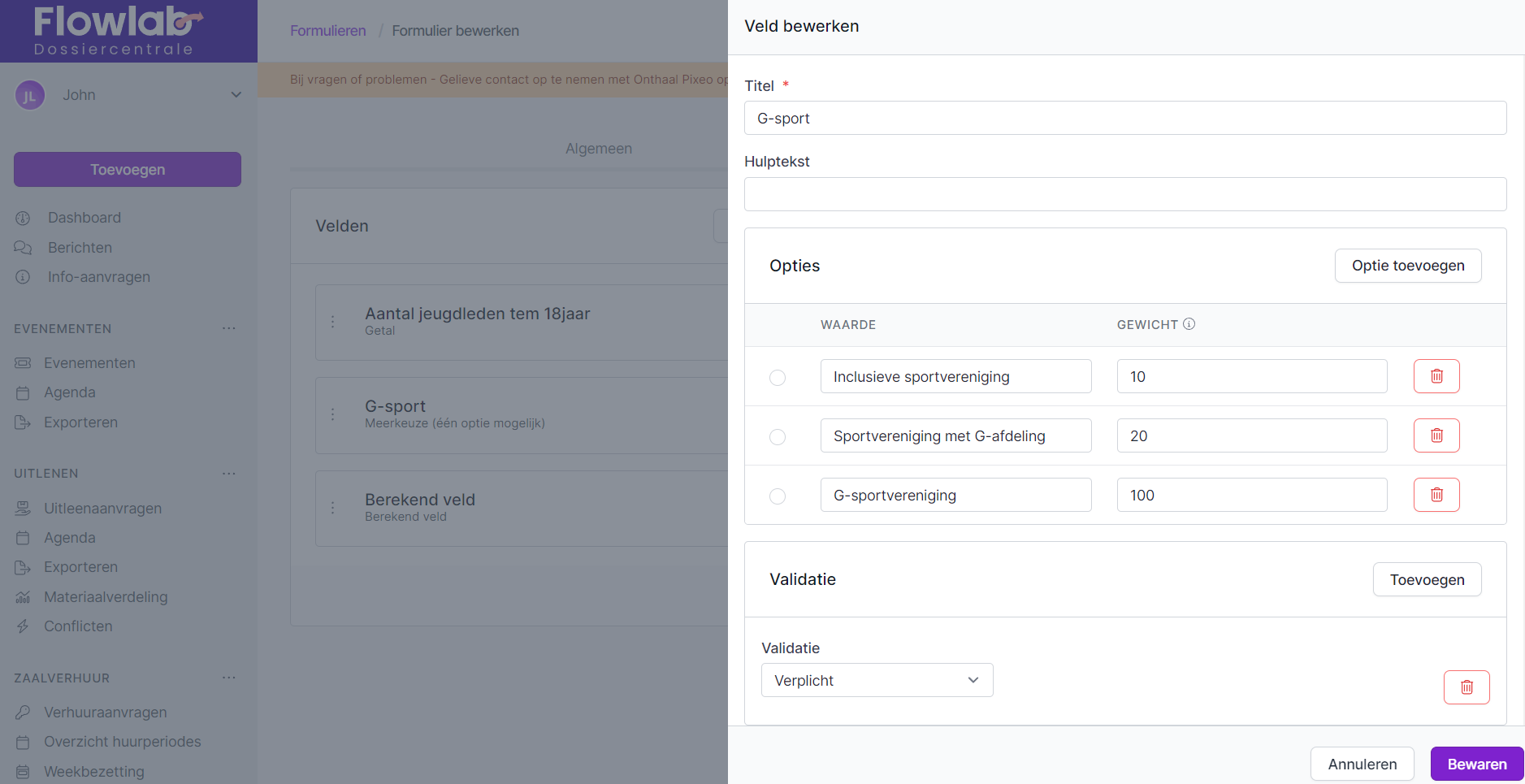The image size is (1525, 784).
Task: Delete the Inclusieve sportvereniging option
Action: 1436,376
